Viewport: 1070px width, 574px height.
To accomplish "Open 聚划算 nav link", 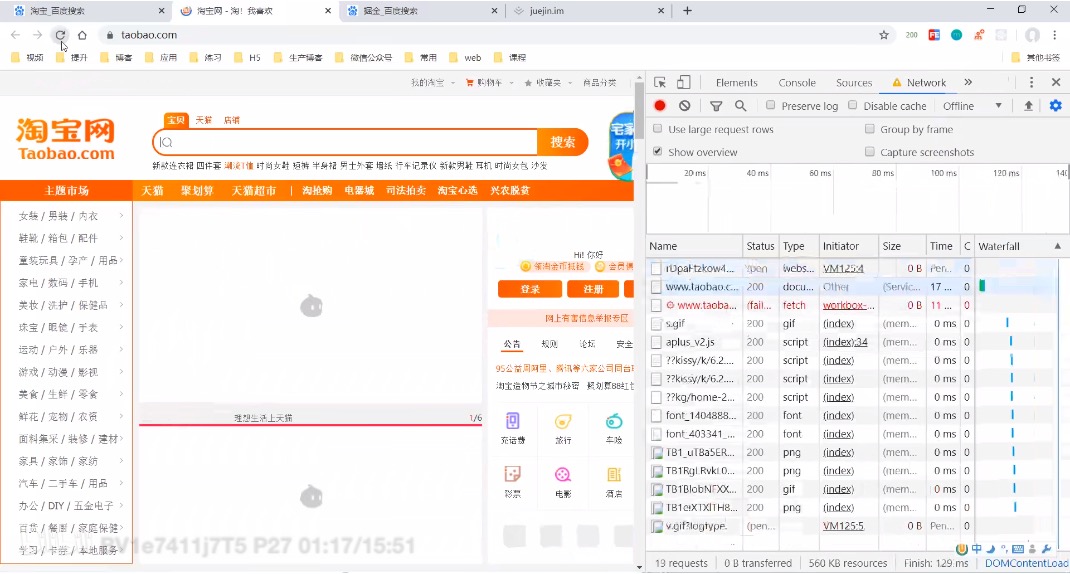I will [x=197, y=190].
